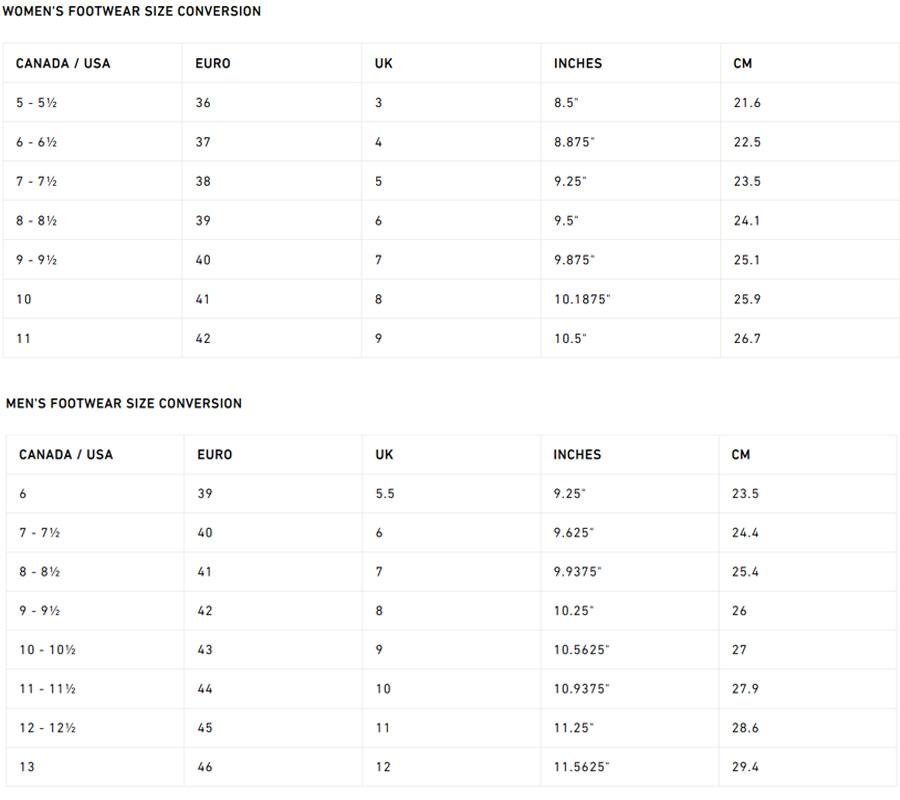This screenshot has height=800, width=900.
Task: Select the INCHES column header in men's table
Action: click(x=577, y=454)
